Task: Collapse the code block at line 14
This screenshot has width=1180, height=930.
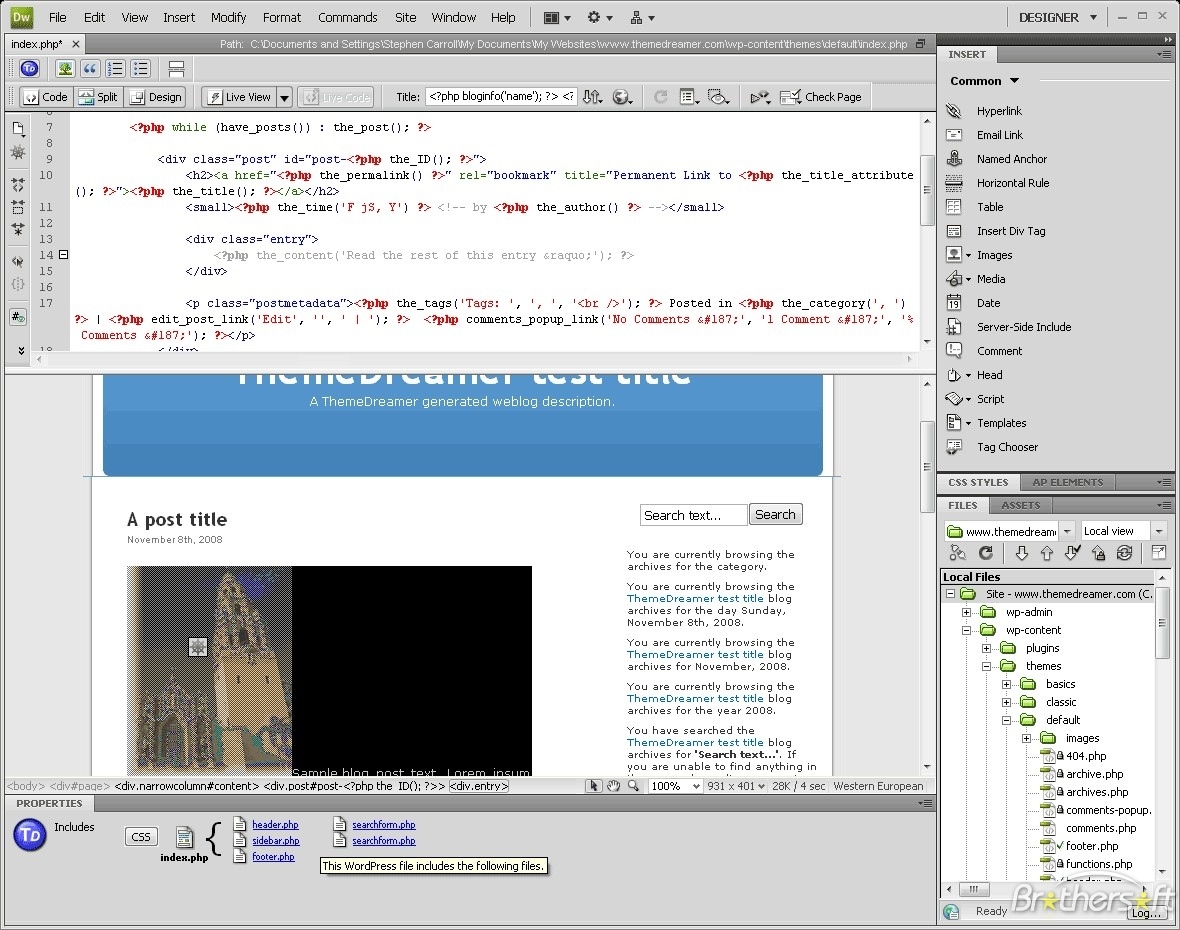Action: 62,255
